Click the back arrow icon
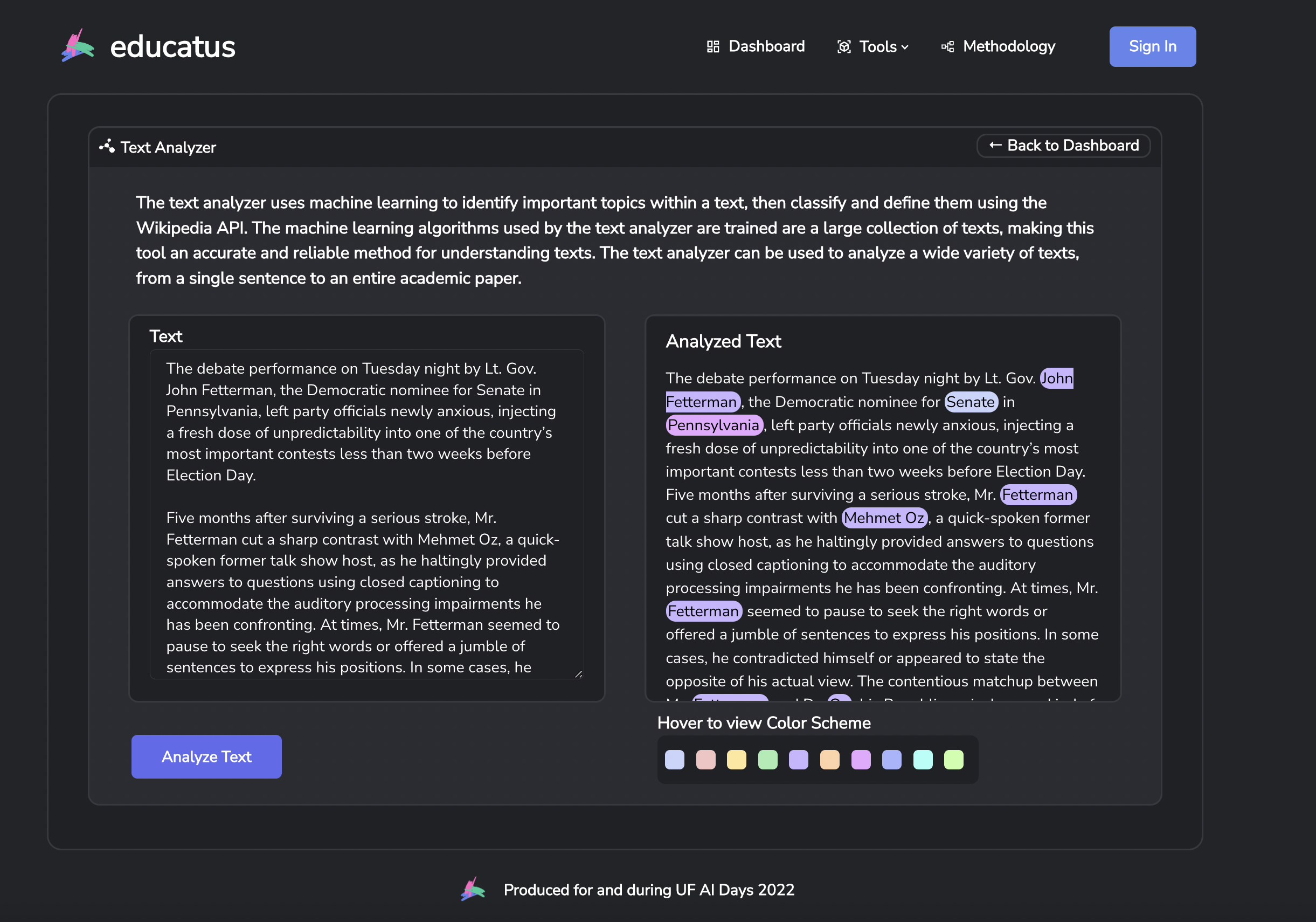Image resolution: width=1316 pixels, height=922 pixels. pos(995,145)
